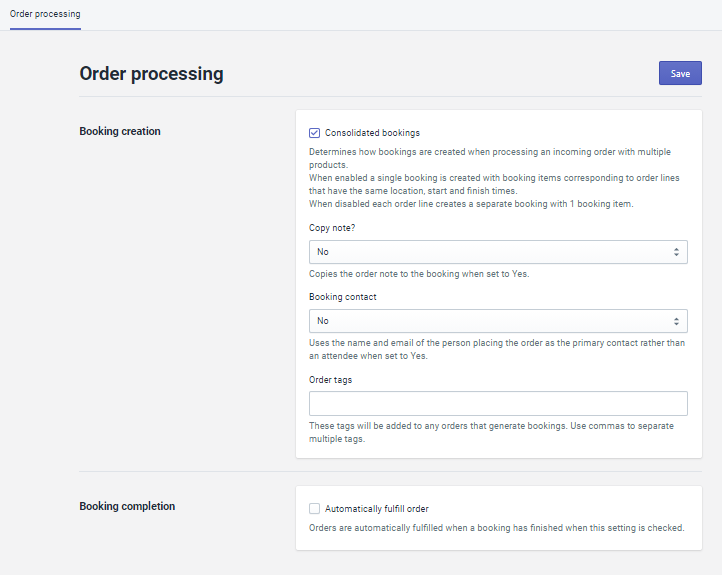The image size is (722, 575).
Task: Click the help text under Automatically fulfill order
Action: [496, 528]
